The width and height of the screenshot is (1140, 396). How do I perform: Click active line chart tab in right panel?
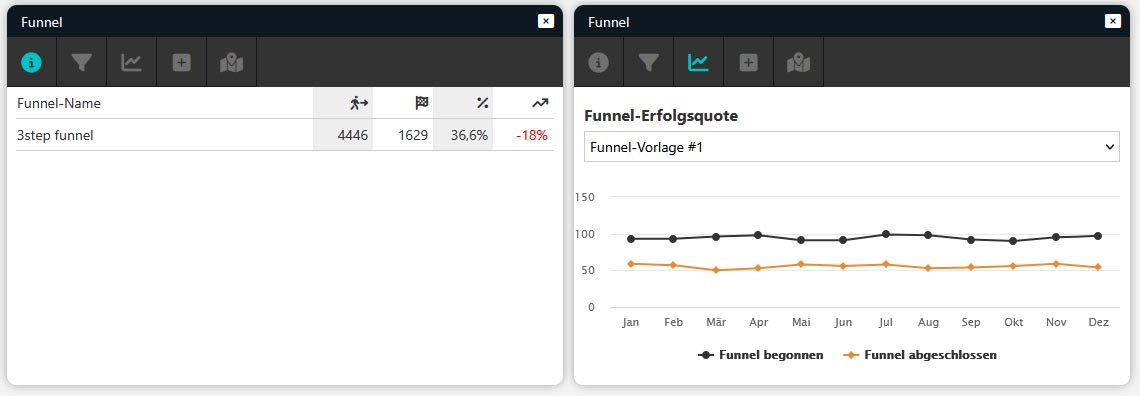699,62
